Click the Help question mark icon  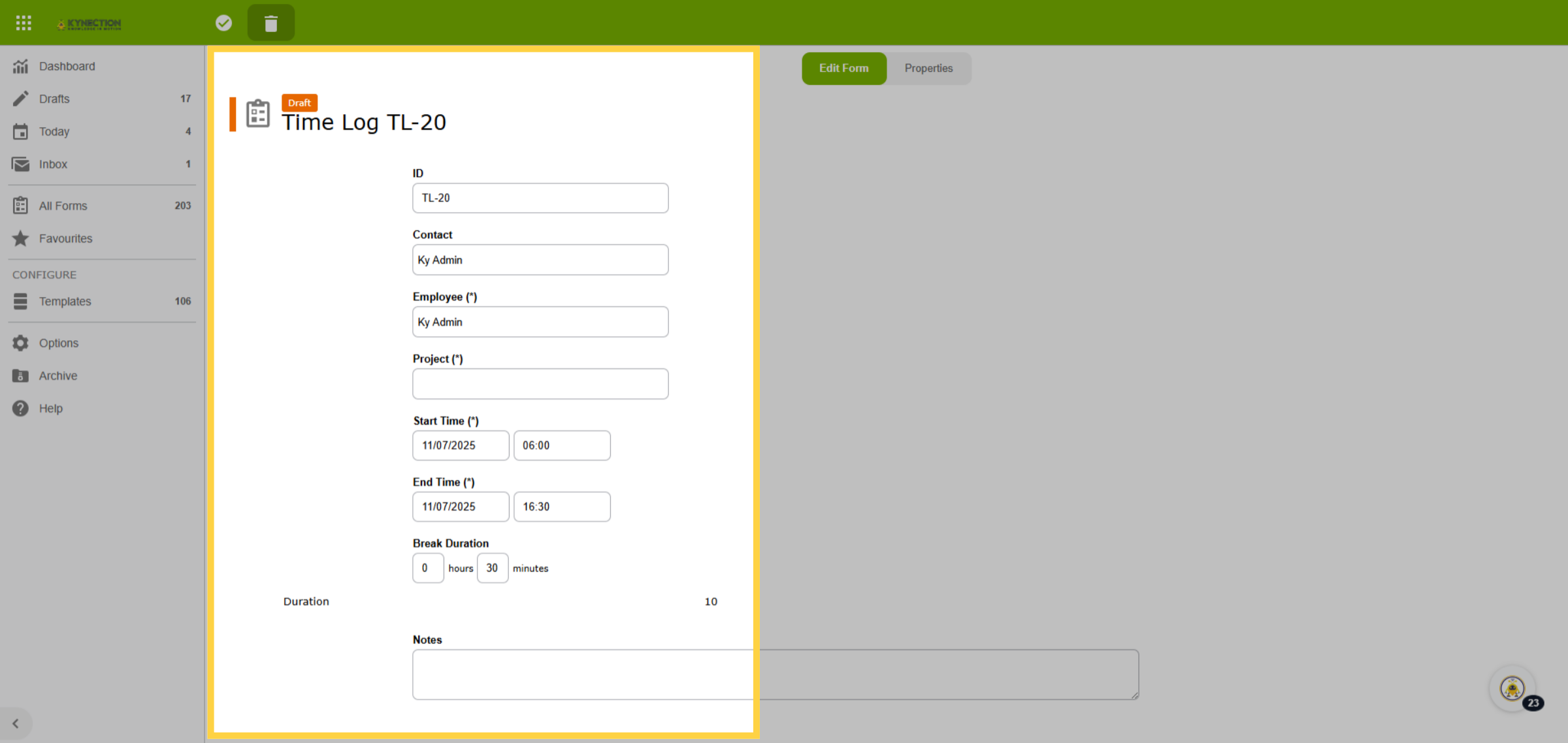(x=20, y=408)
